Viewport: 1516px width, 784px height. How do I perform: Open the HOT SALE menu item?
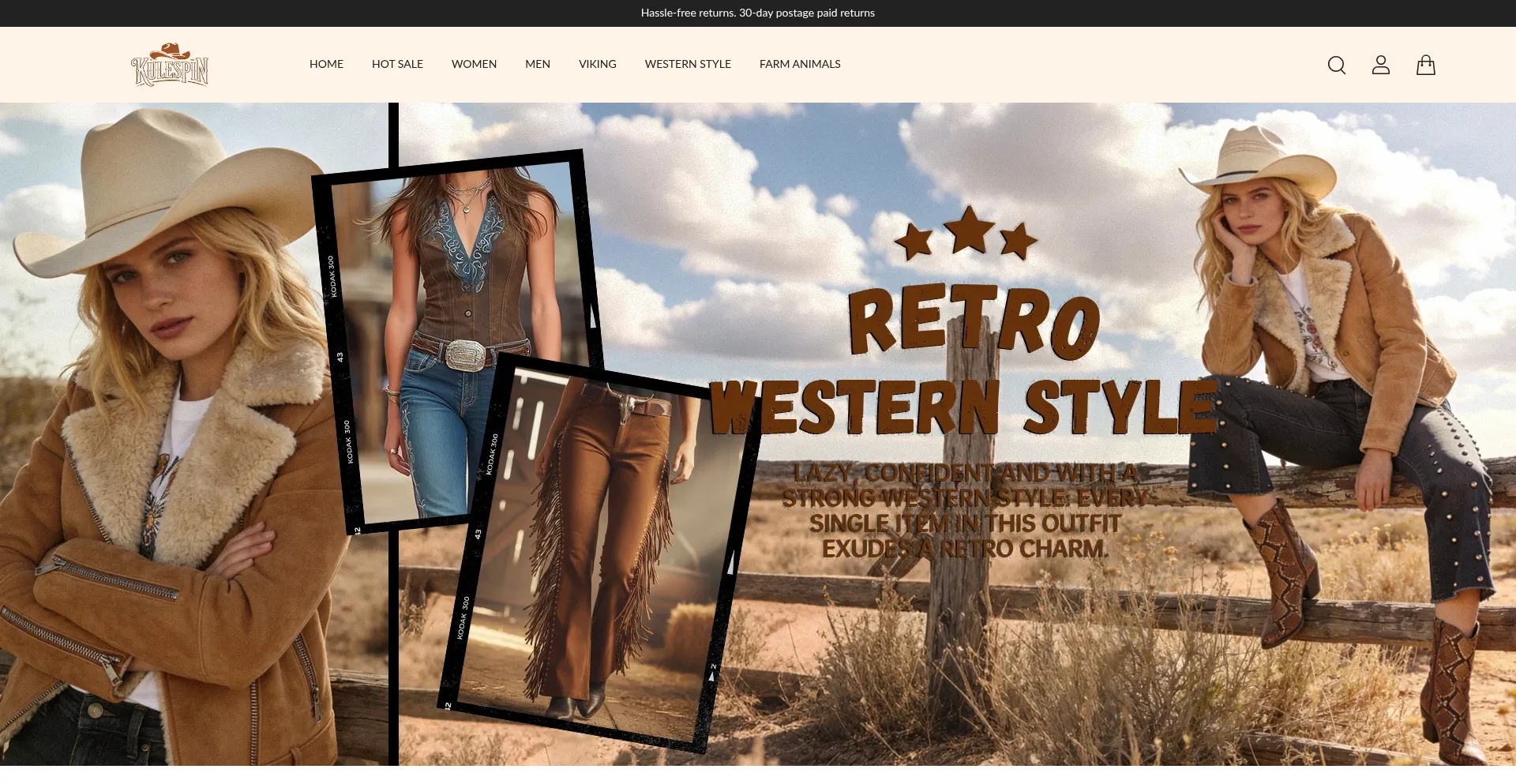pyautogui.click(x=397, y=64)
